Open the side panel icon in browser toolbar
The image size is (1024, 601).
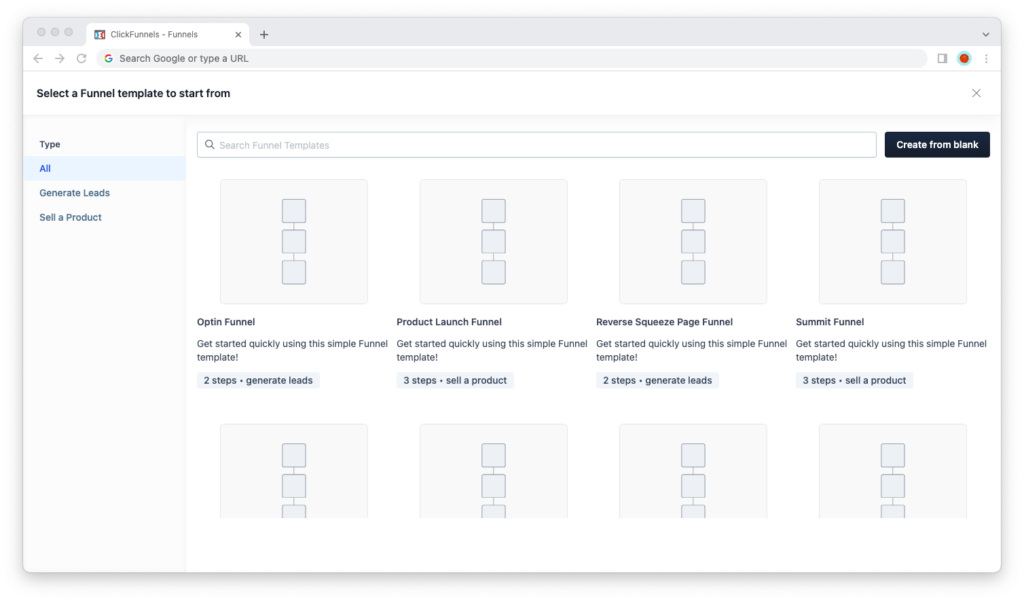point(942,58)
